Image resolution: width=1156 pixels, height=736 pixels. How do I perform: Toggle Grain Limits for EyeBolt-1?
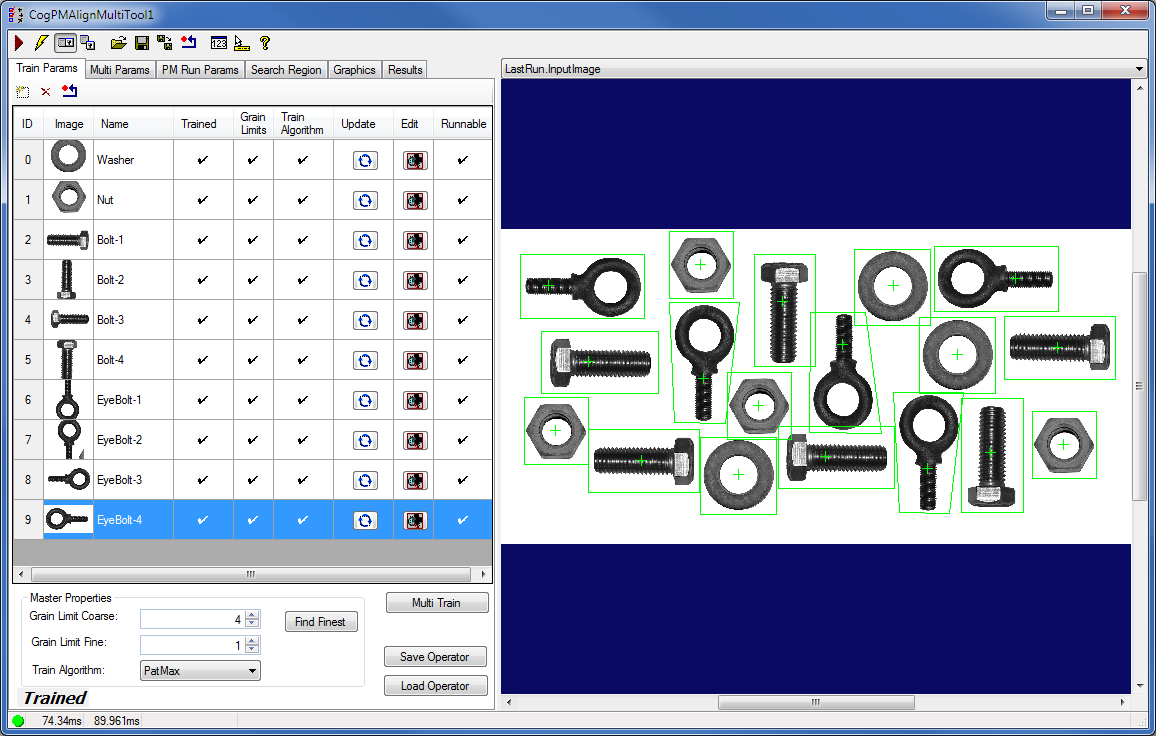click(x=253, y=400)
